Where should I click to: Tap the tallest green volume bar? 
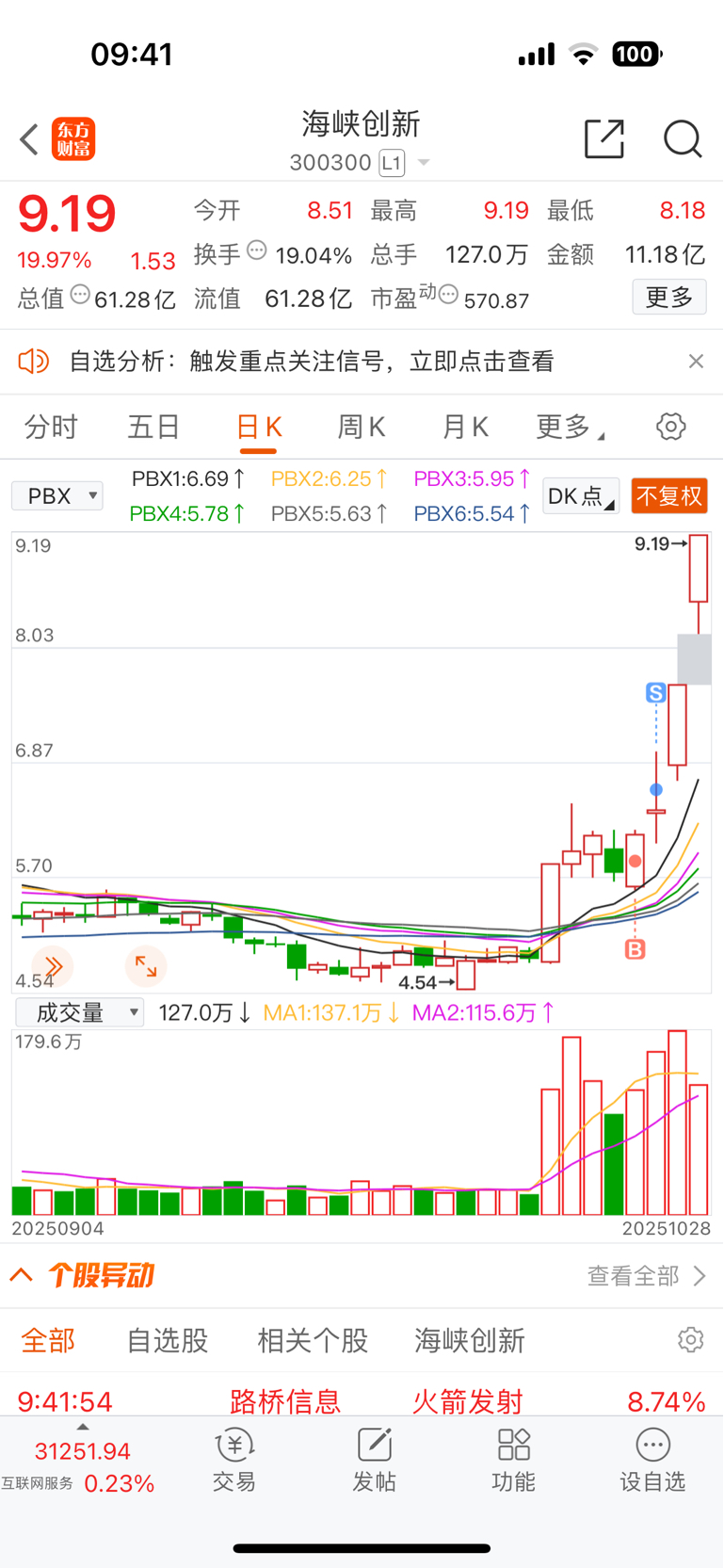(x=614, y=1164)
